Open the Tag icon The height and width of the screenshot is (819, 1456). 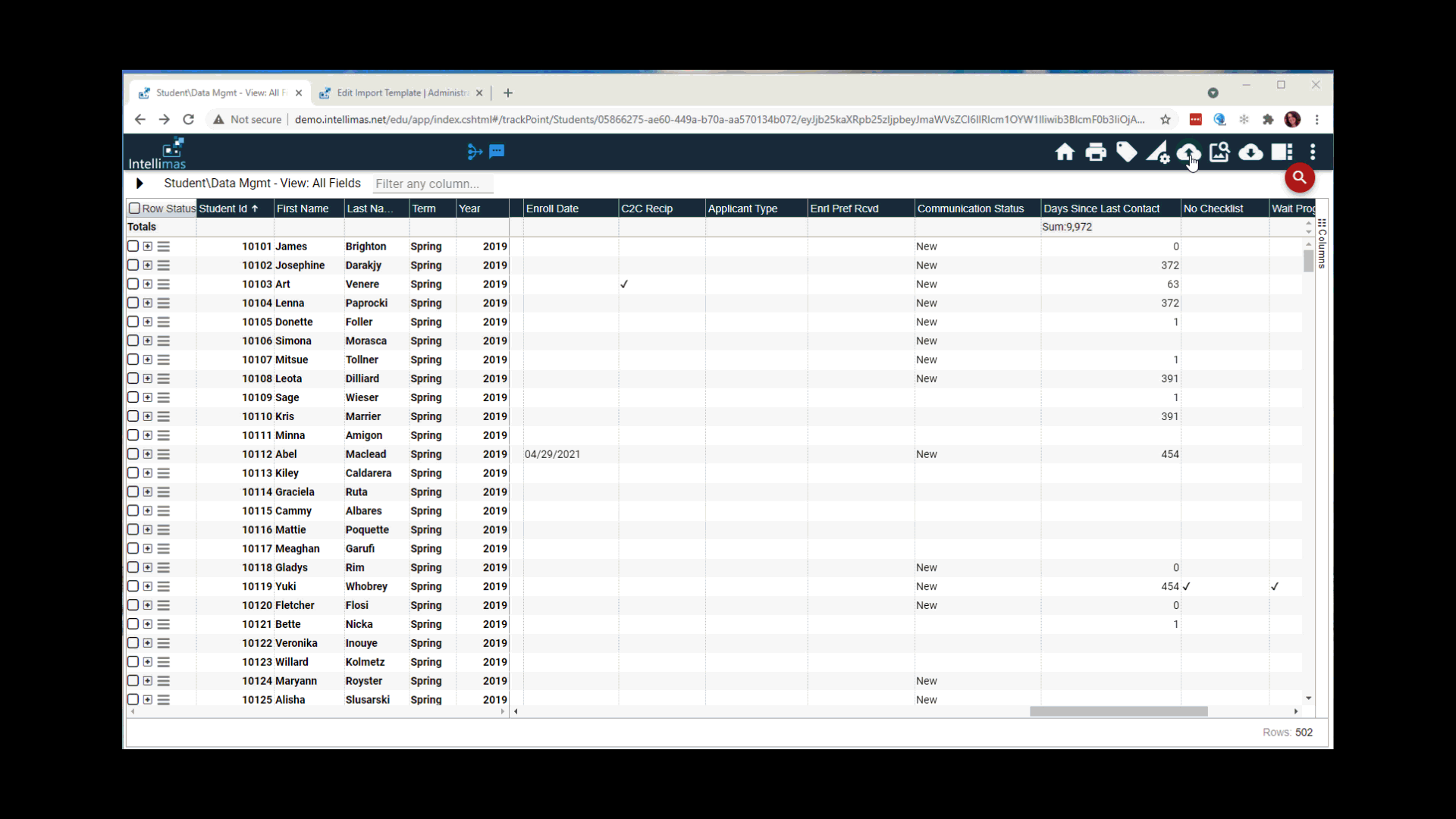pyautogui.click(x=1127, y=152)
